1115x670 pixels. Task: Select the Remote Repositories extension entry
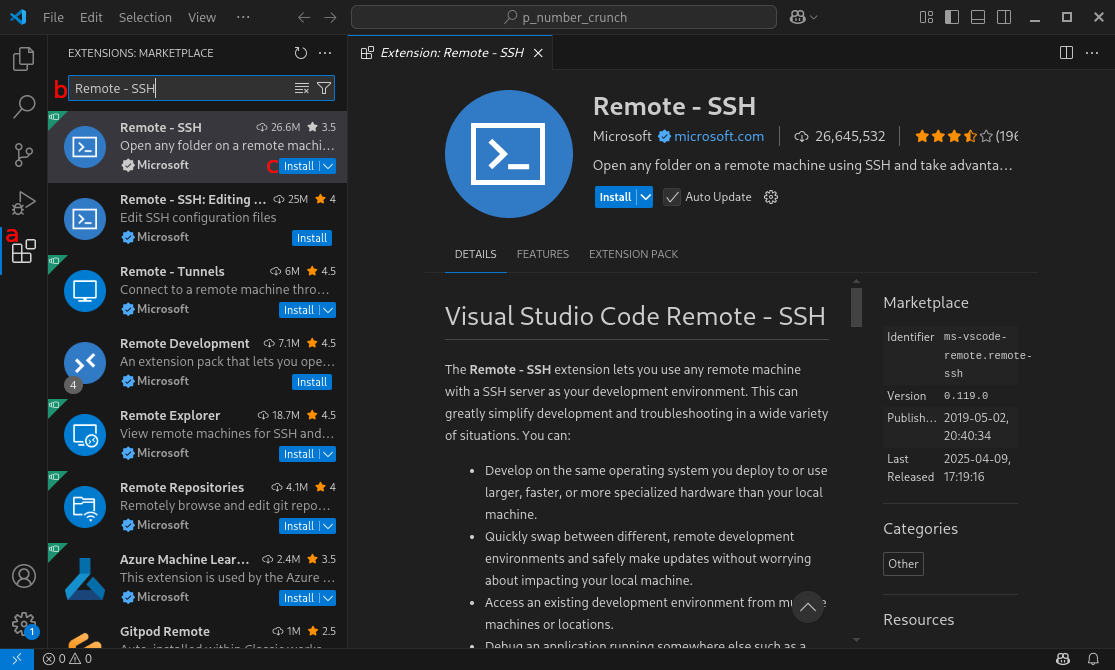pyautogui.click(x=198, y=506)
